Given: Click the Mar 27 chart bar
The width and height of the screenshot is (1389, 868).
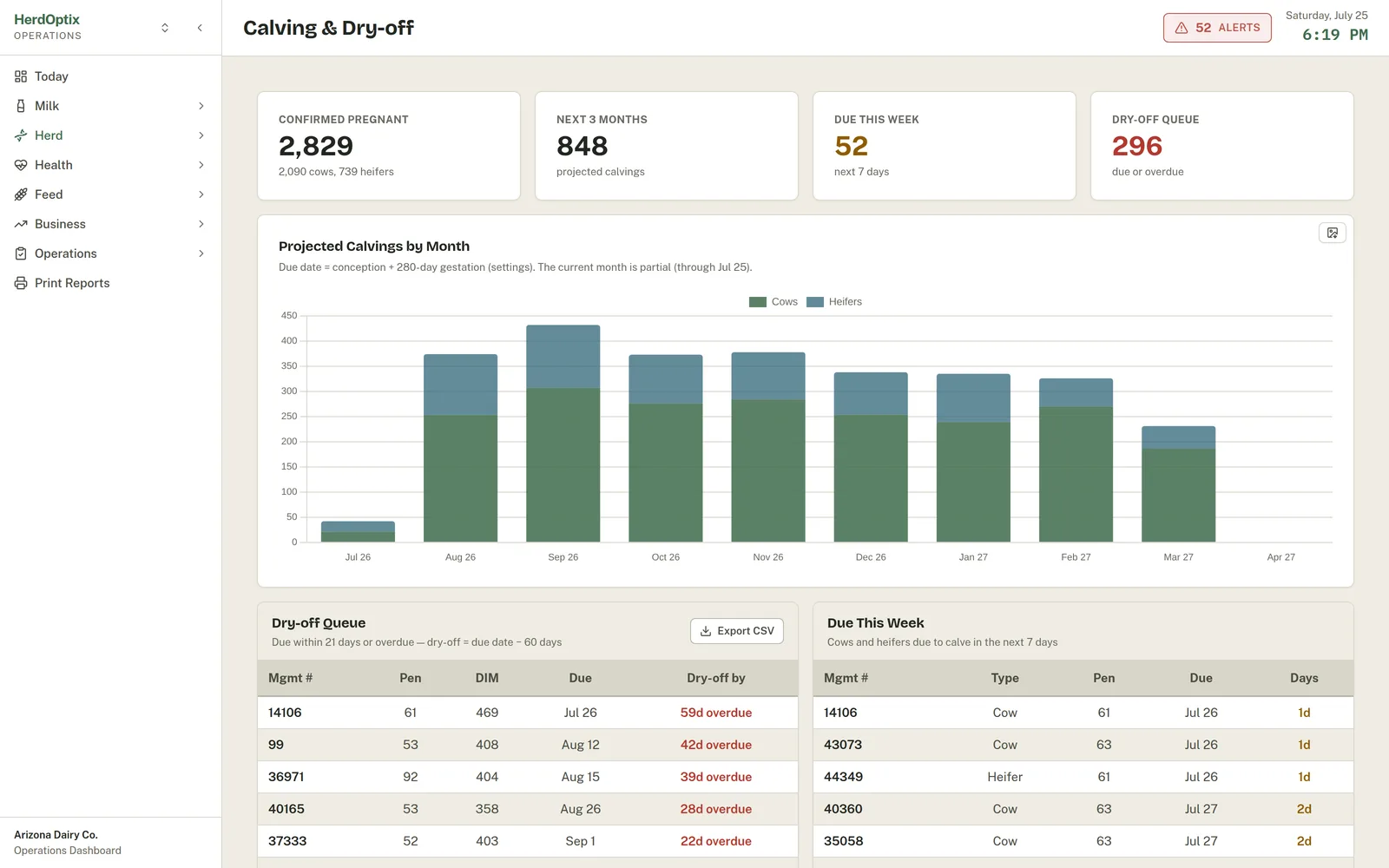Looking at the screenshot, I should pyautogui.click(x=1178, y=484).
